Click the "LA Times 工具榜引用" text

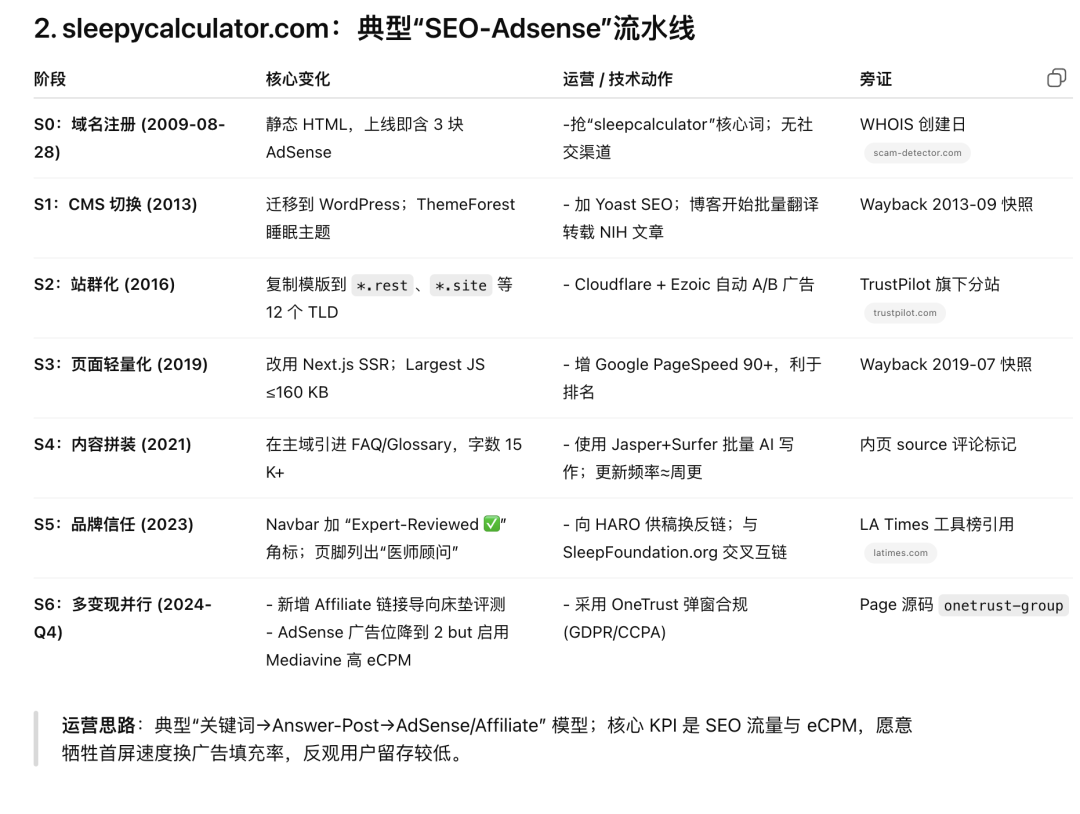click(937, 524)
